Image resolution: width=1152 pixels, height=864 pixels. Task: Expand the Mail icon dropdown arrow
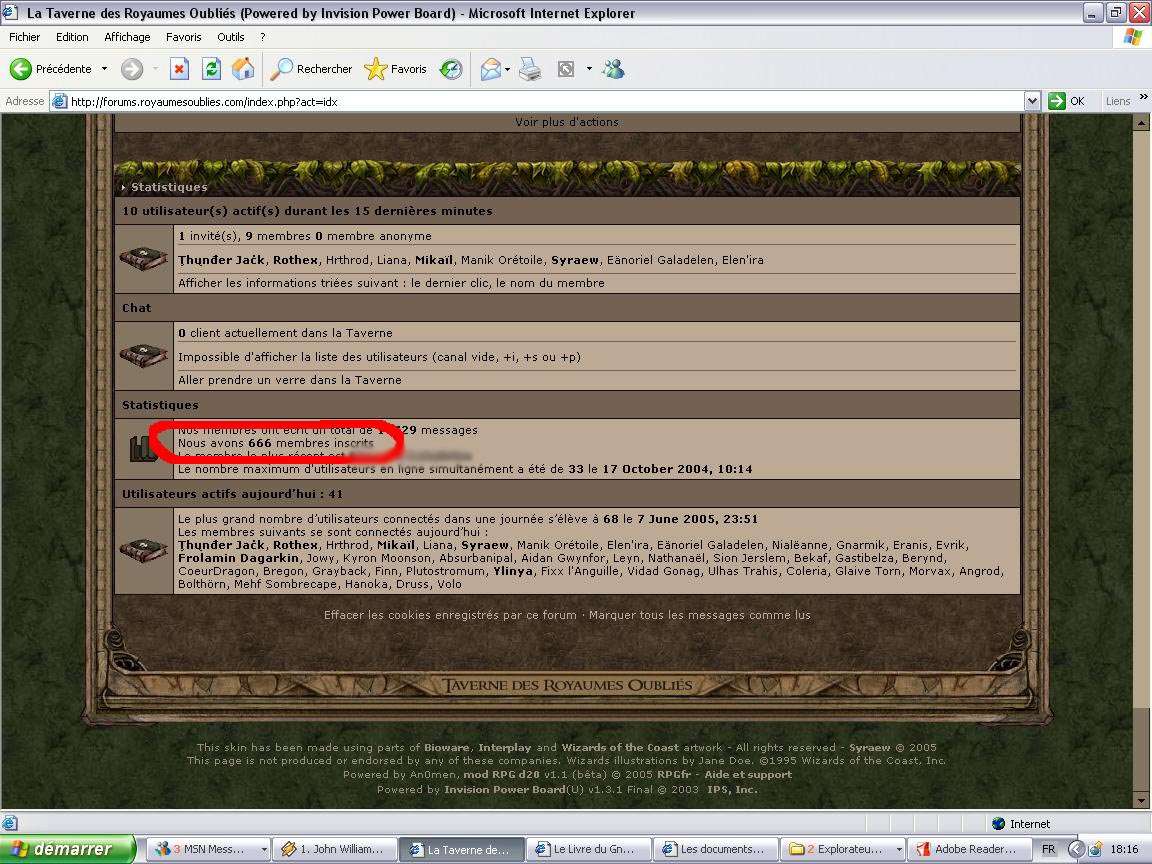tap(508, 69)
